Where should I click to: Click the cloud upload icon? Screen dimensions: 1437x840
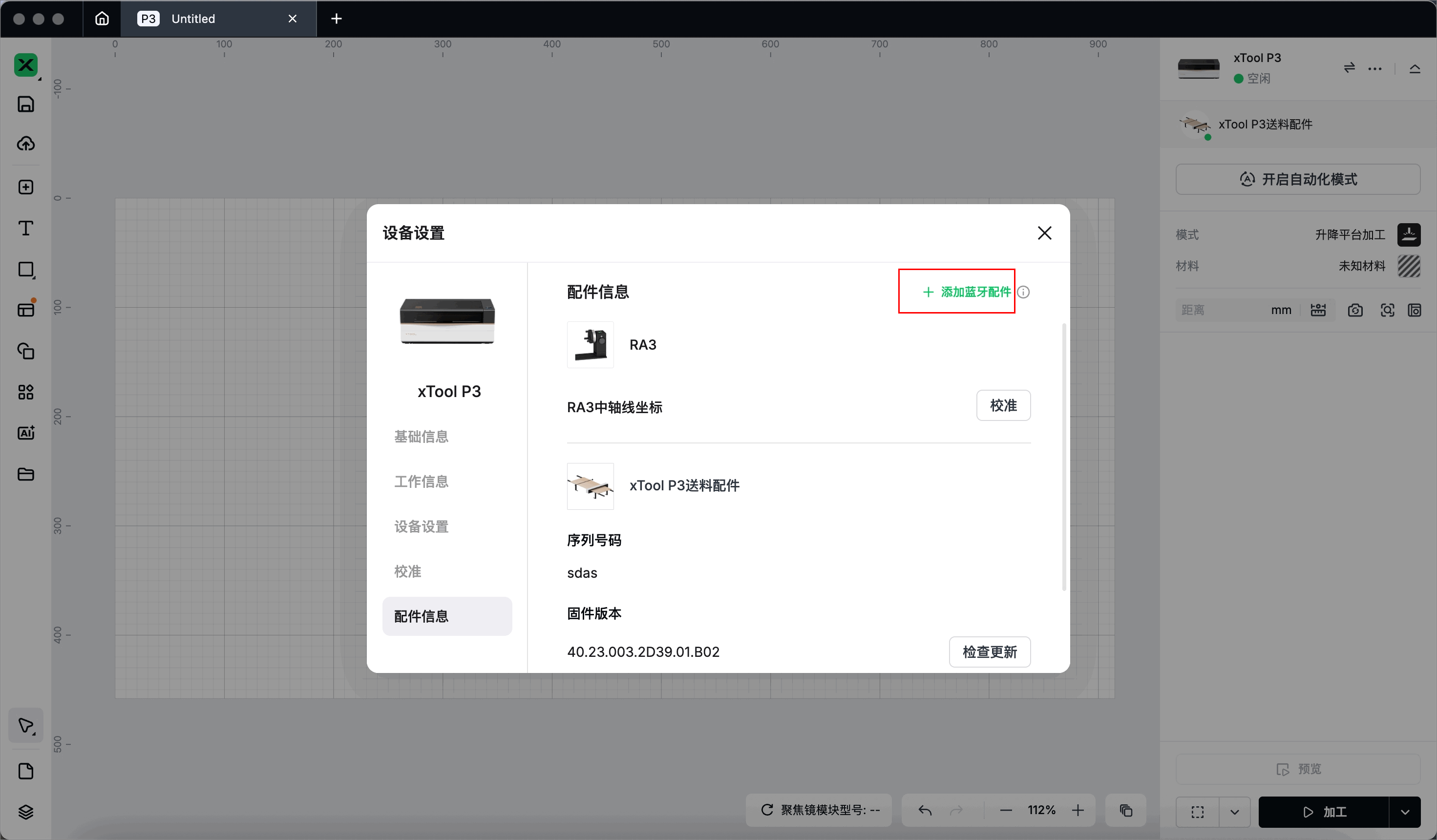tap(26, 144)
